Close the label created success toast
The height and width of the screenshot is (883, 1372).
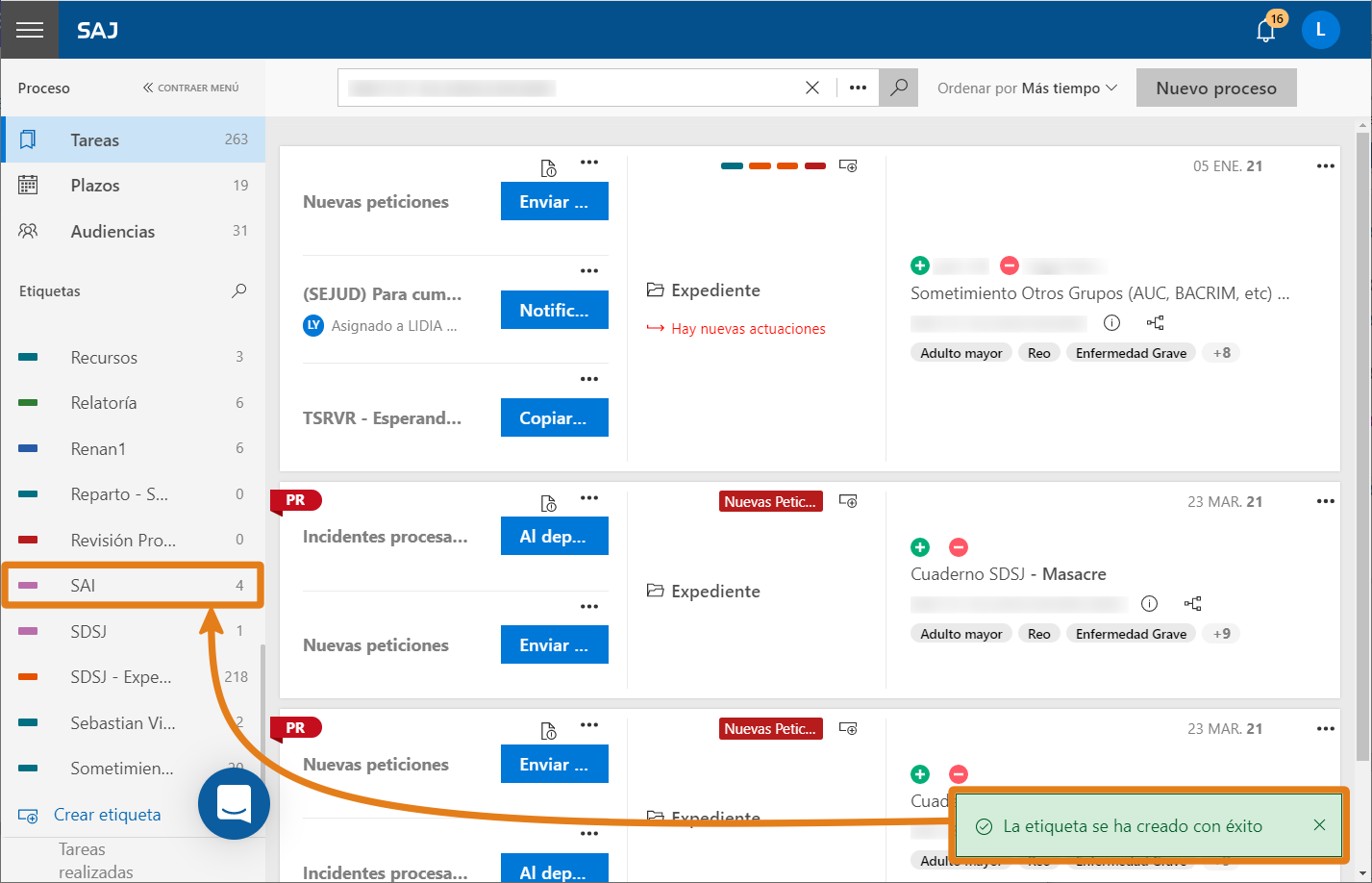[x=1319, y=825]
